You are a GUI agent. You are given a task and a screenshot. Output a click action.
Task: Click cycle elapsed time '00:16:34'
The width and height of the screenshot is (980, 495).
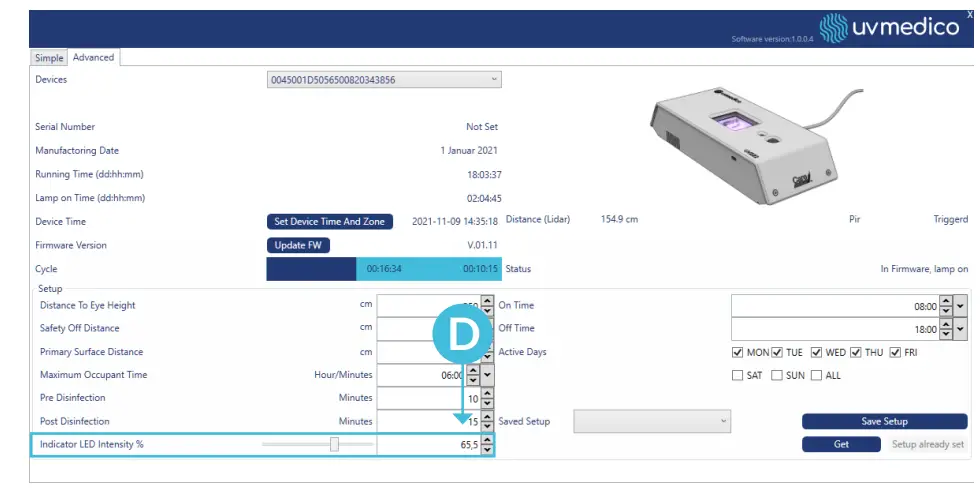384,269
